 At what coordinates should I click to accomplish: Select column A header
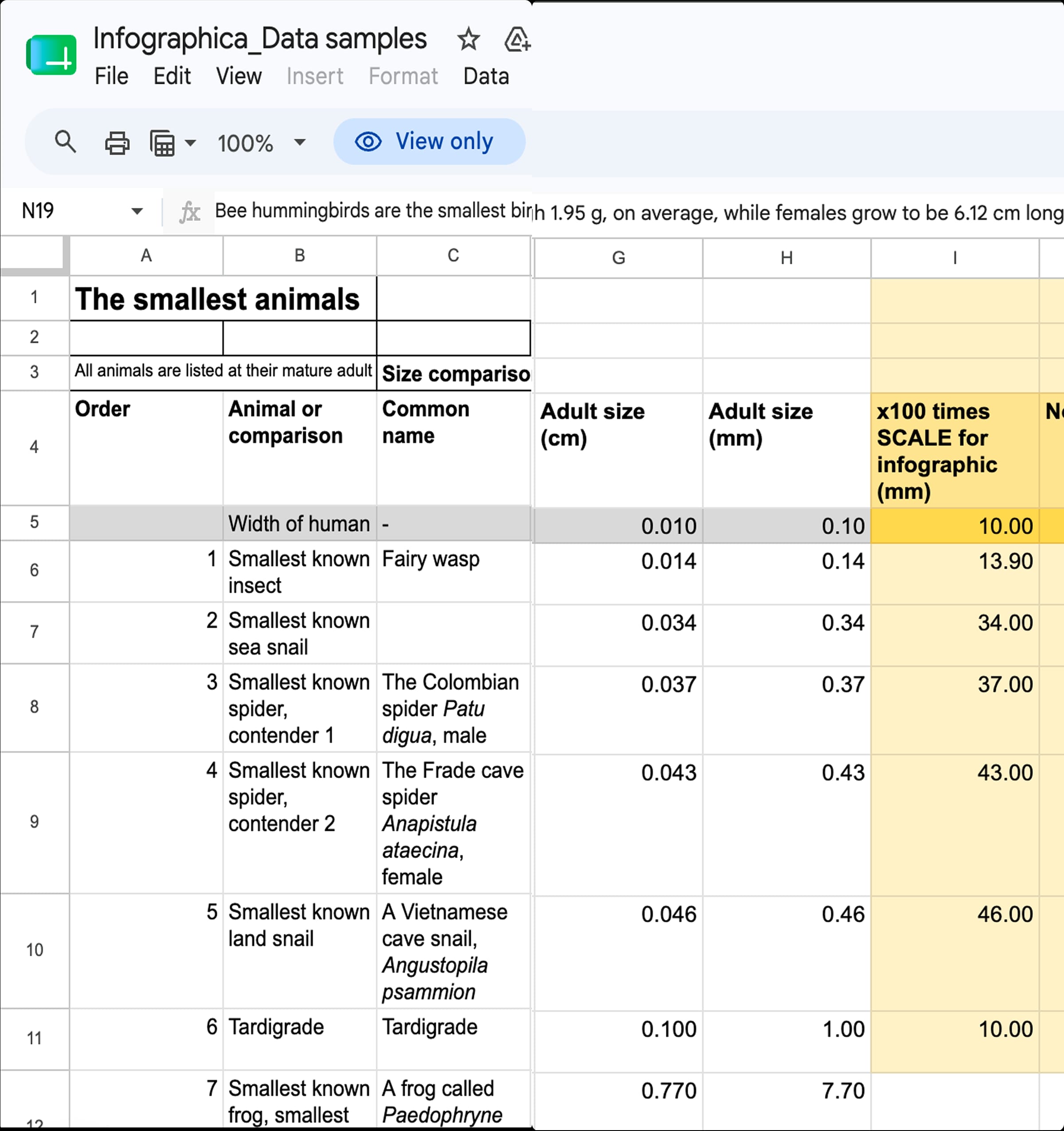tap(146, 255)
